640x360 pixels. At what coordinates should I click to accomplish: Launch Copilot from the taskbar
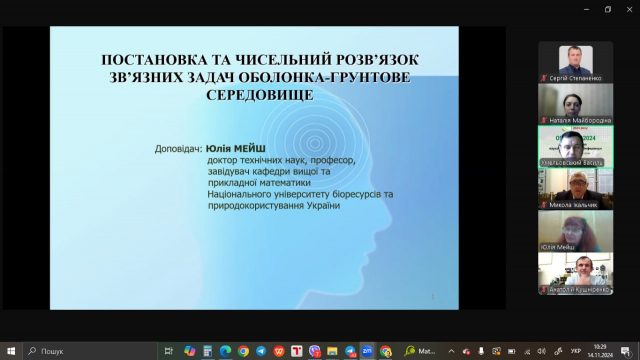189,351
